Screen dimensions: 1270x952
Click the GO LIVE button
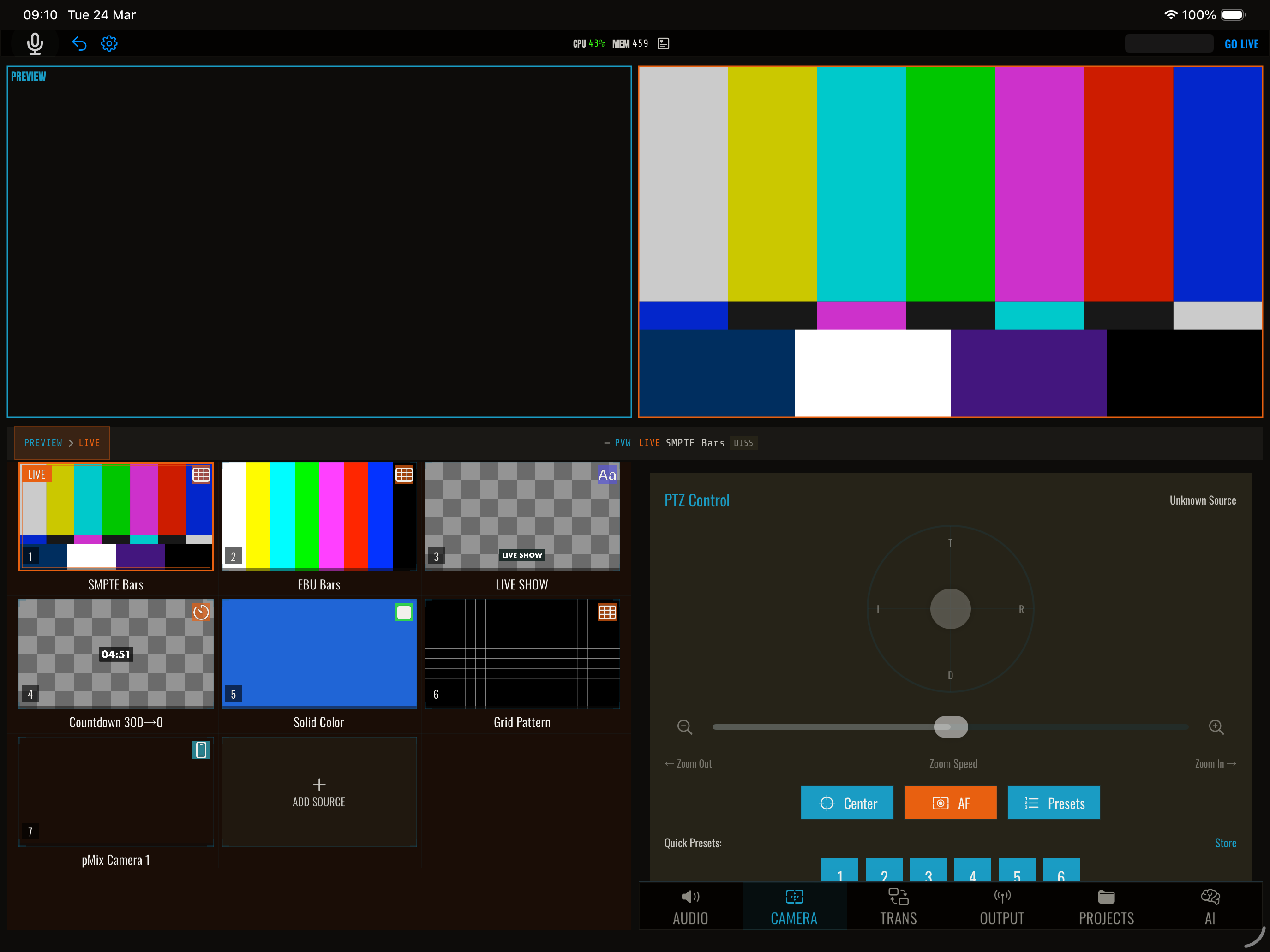pos(1241,43)
